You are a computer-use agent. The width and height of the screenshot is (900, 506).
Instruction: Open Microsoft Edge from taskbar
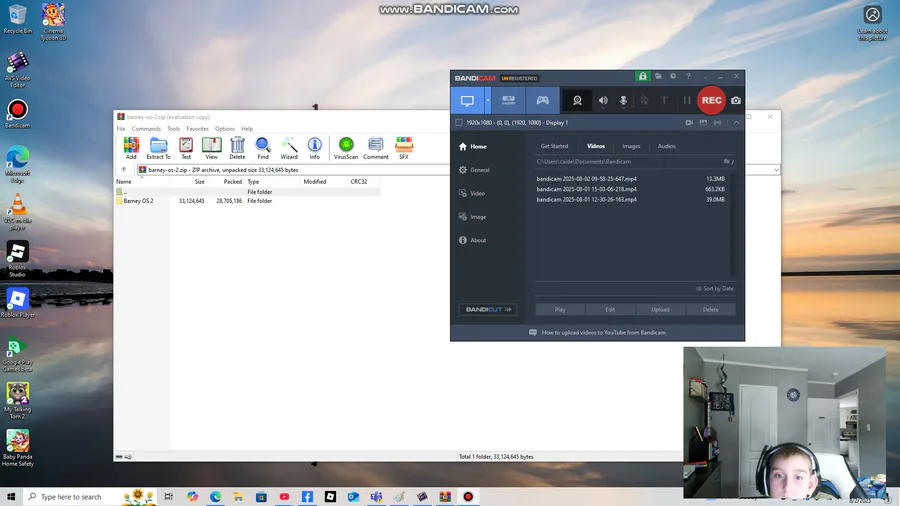point(215,497)
